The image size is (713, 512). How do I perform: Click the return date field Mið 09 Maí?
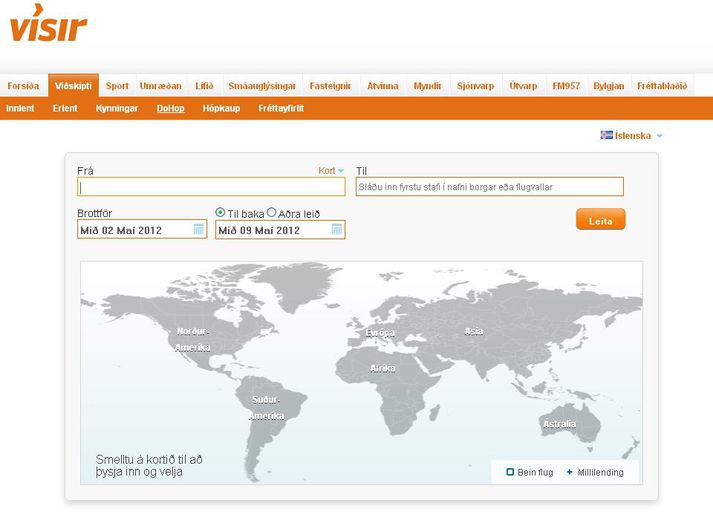(x=280, y=230)
